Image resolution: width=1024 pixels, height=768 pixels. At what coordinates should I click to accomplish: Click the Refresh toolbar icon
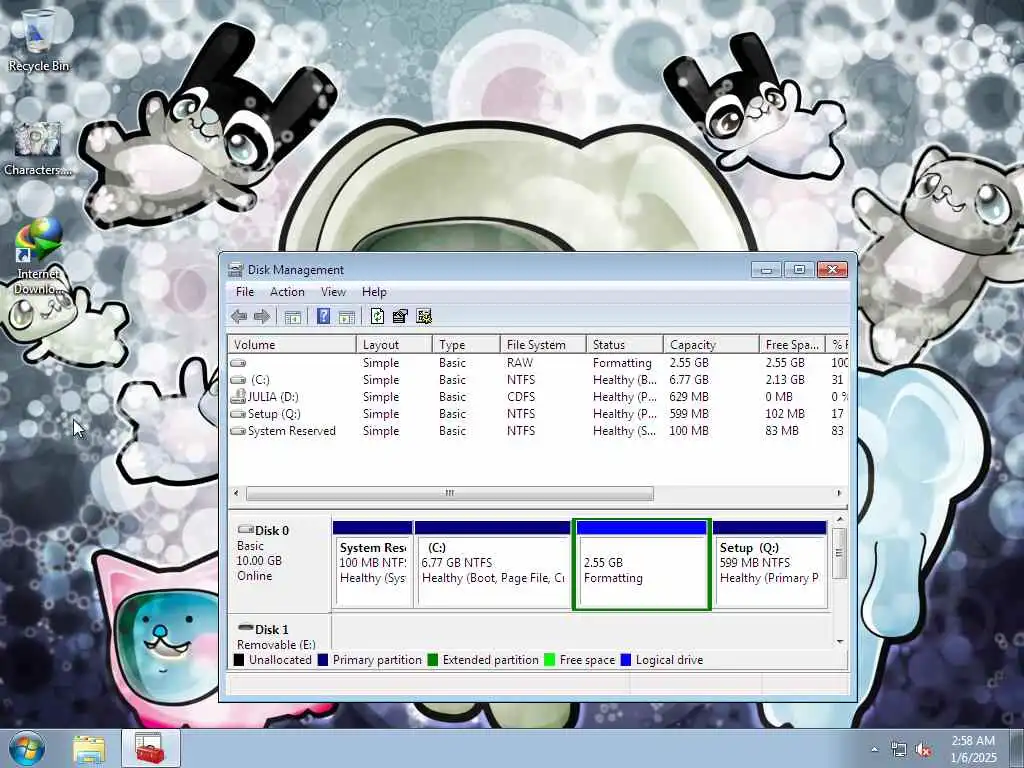click(x=377, y=317)
